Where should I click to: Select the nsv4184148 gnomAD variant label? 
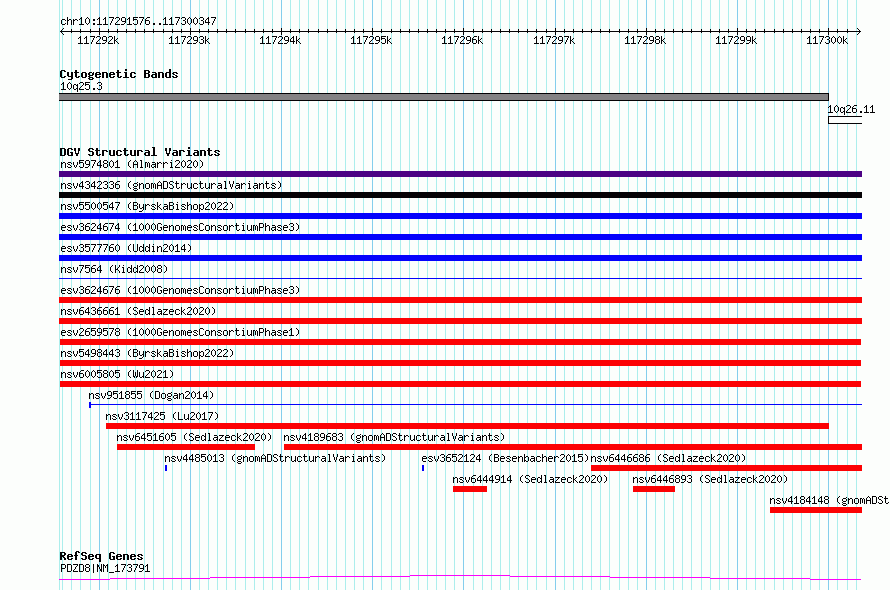pyautogui.click(x=829, y=500)
